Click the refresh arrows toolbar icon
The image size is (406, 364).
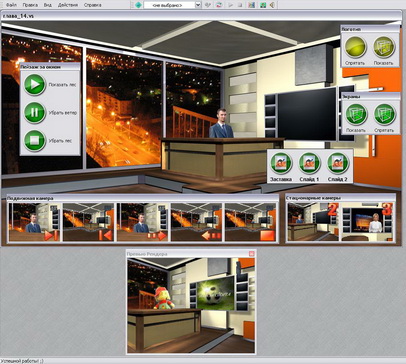219,5
